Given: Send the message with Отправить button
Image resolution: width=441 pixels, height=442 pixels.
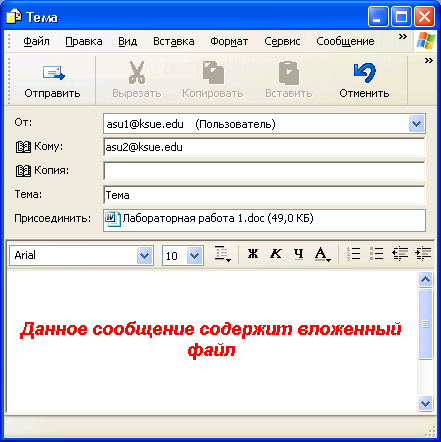Looking at the screenshot, I should click(52, 81).
